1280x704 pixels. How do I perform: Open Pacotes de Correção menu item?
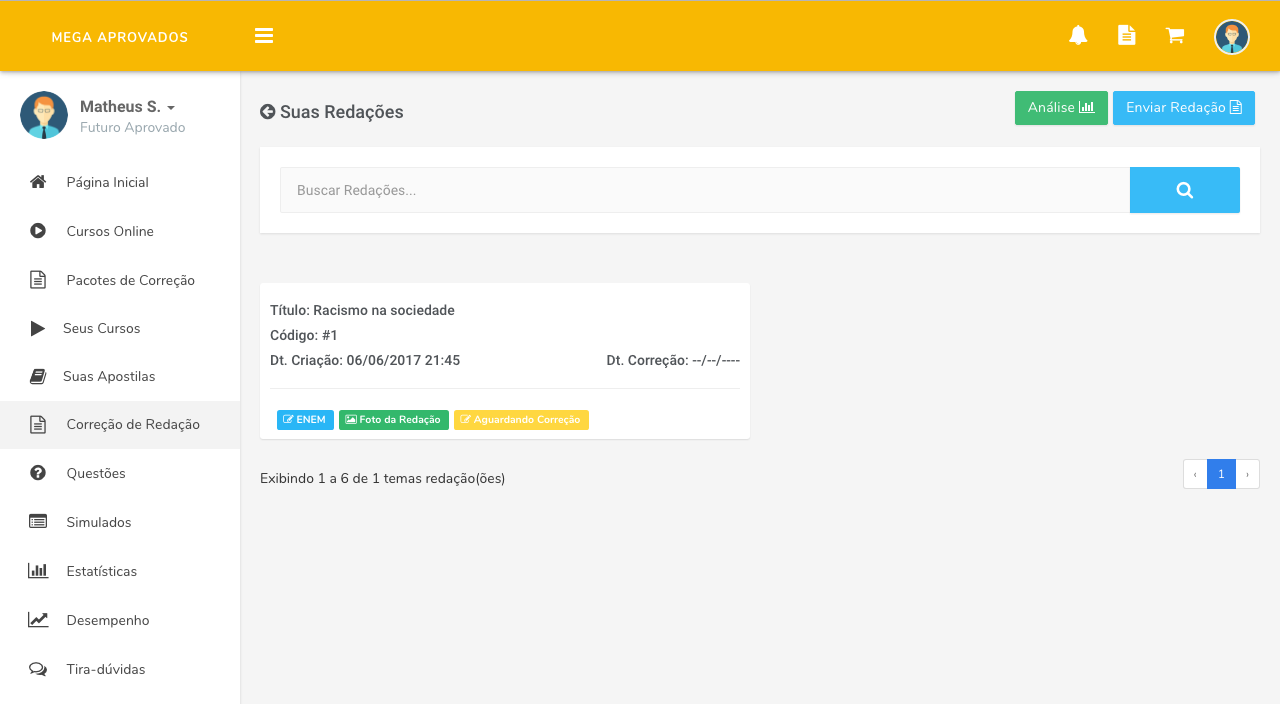click(120, 280)
